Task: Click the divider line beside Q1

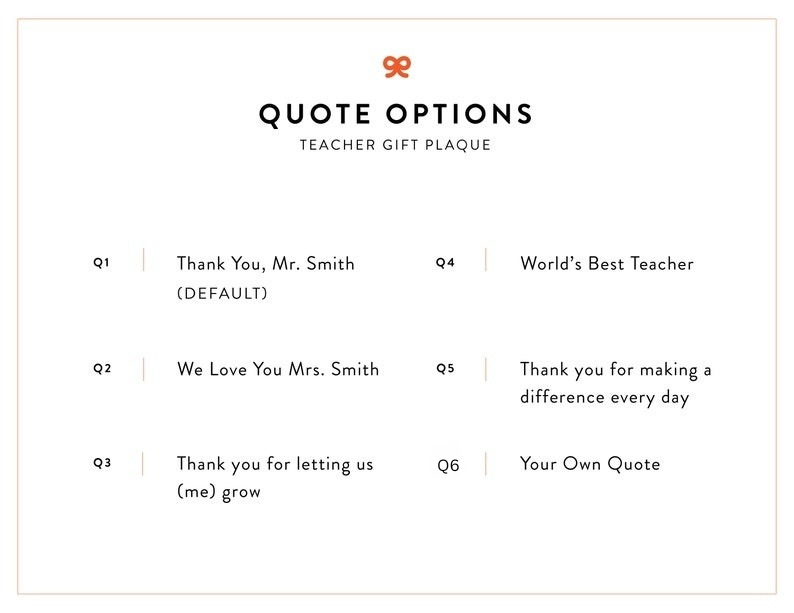Action: (x=144, y=260)
